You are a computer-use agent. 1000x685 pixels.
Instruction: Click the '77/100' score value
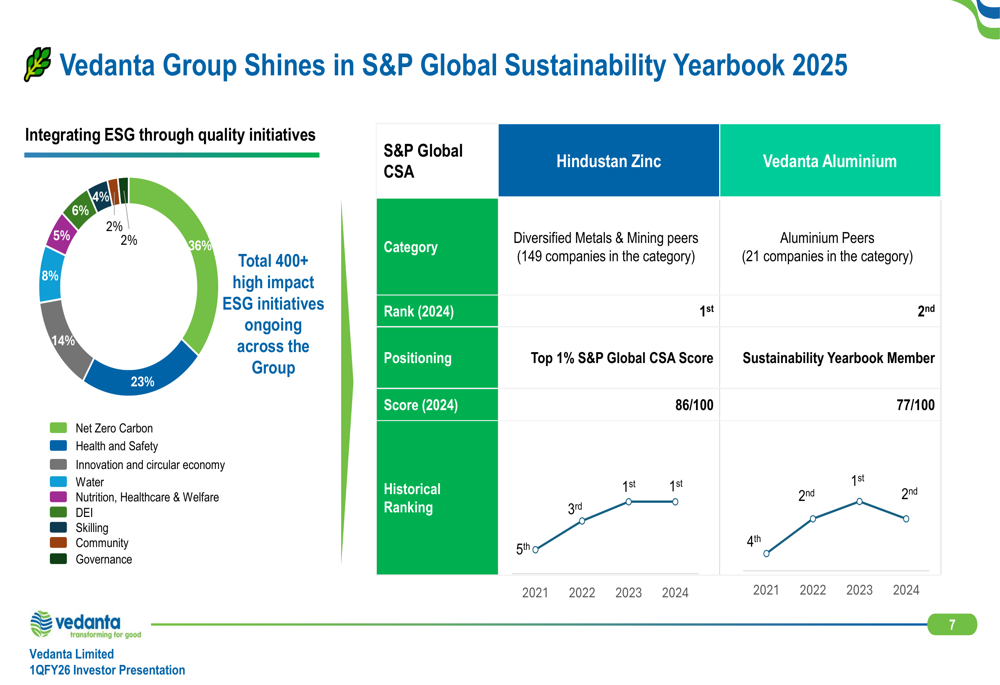click(916, 405)
